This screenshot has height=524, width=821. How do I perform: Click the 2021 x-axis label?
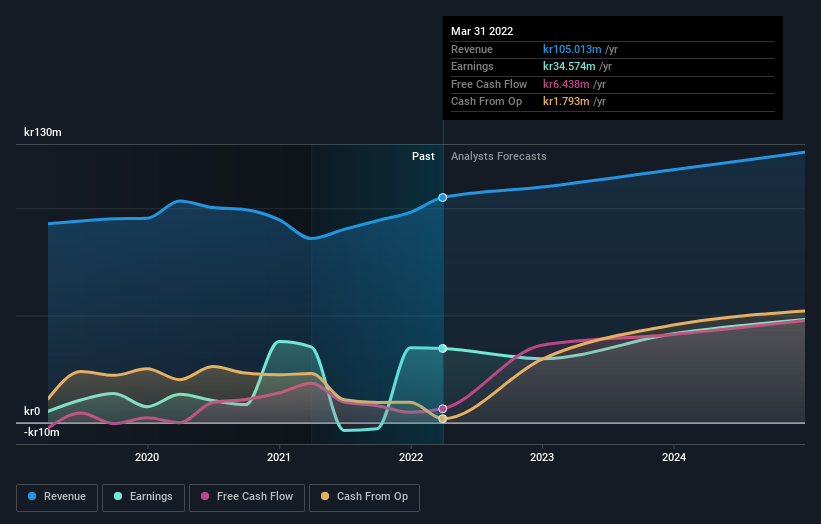pos(279,458)
